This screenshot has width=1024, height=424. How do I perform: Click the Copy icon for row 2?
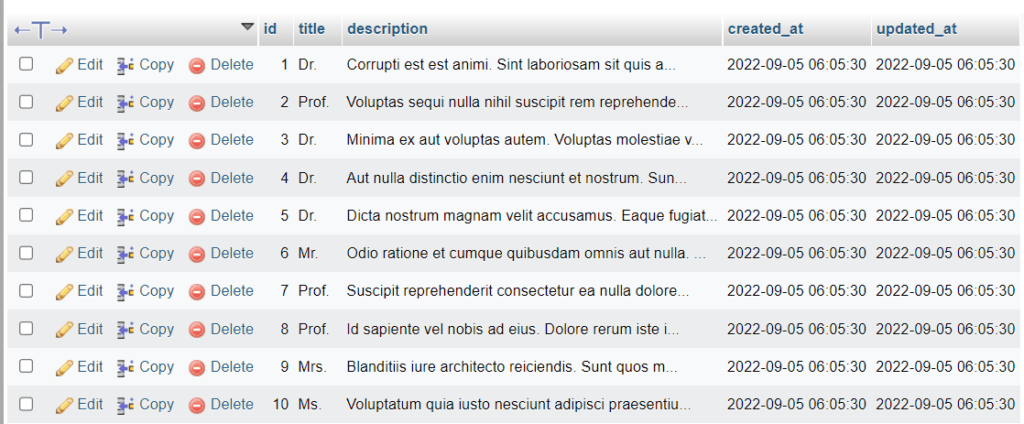(x=125, y=103)
